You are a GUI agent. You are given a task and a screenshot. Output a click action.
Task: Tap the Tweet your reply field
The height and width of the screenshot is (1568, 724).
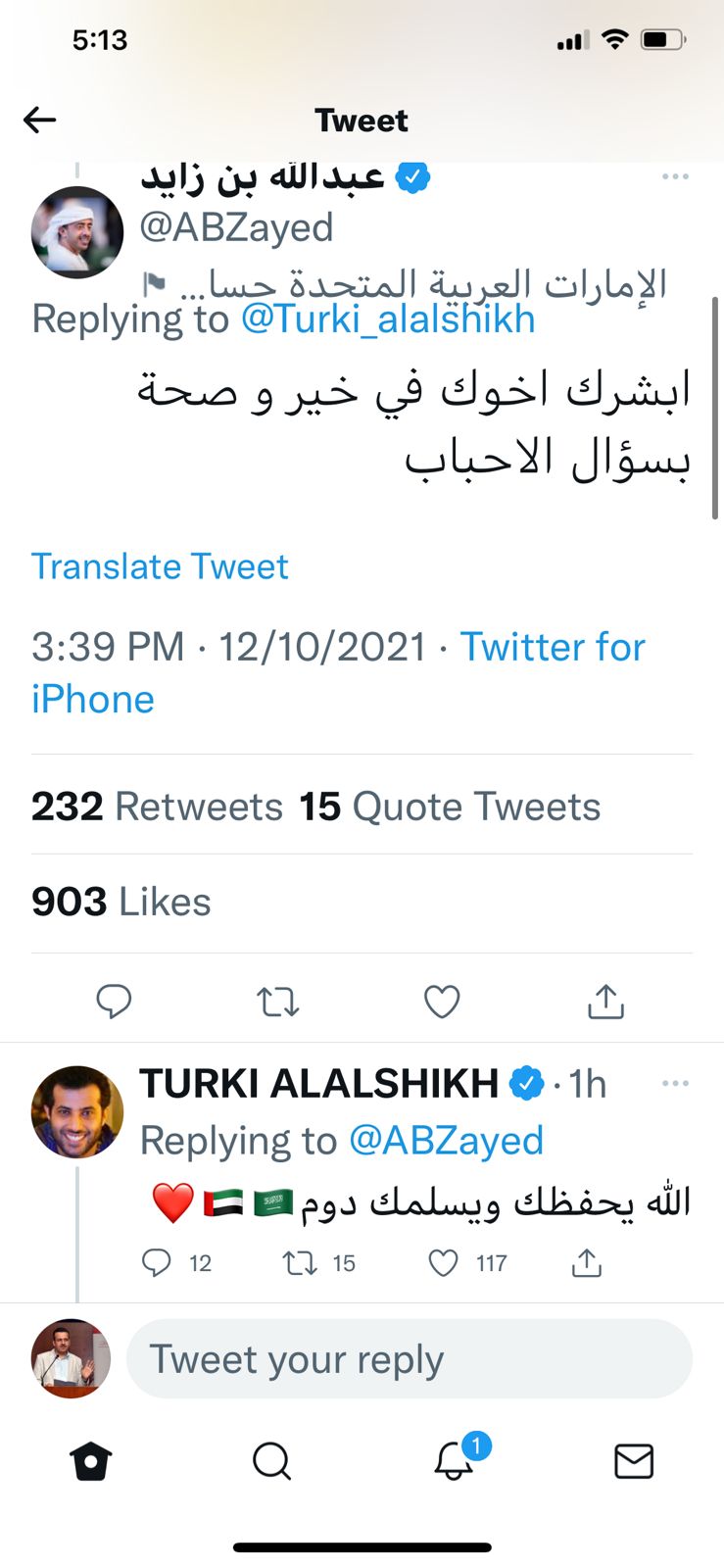(x=410, y=1359)
